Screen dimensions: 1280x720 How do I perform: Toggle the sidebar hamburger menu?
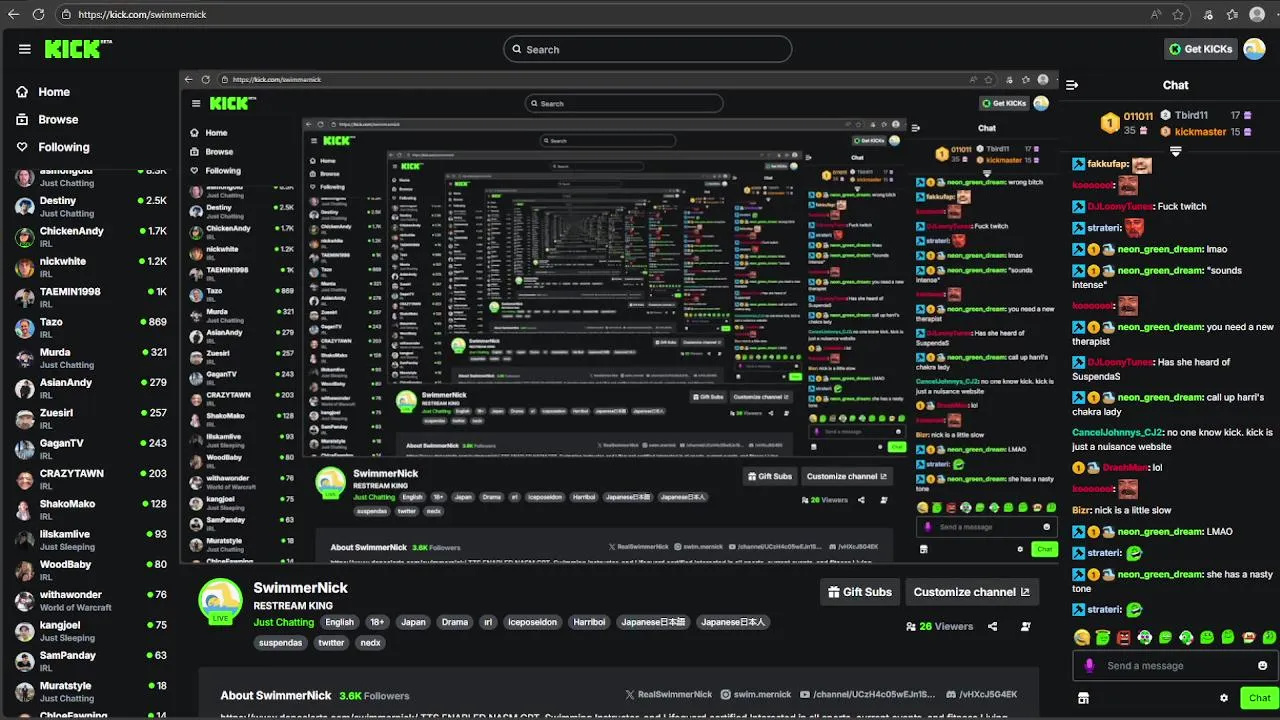[24, 49]
